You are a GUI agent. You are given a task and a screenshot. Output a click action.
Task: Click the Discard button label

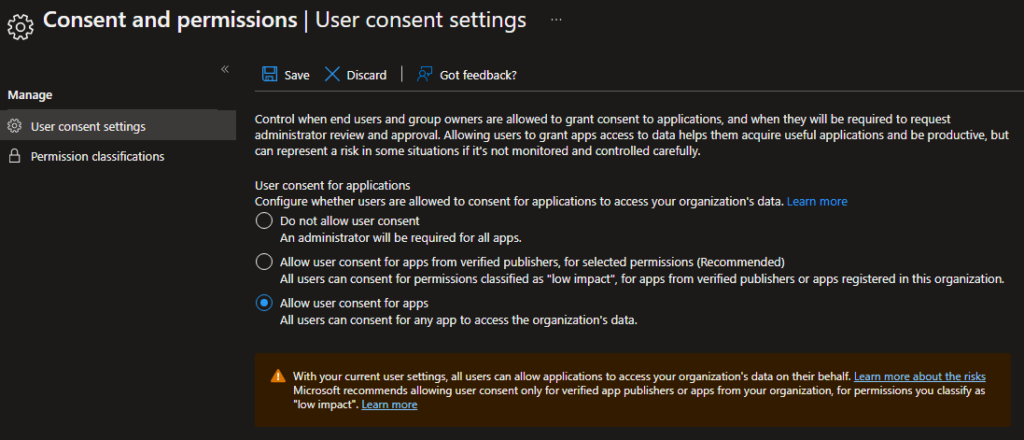coord(366,75)
